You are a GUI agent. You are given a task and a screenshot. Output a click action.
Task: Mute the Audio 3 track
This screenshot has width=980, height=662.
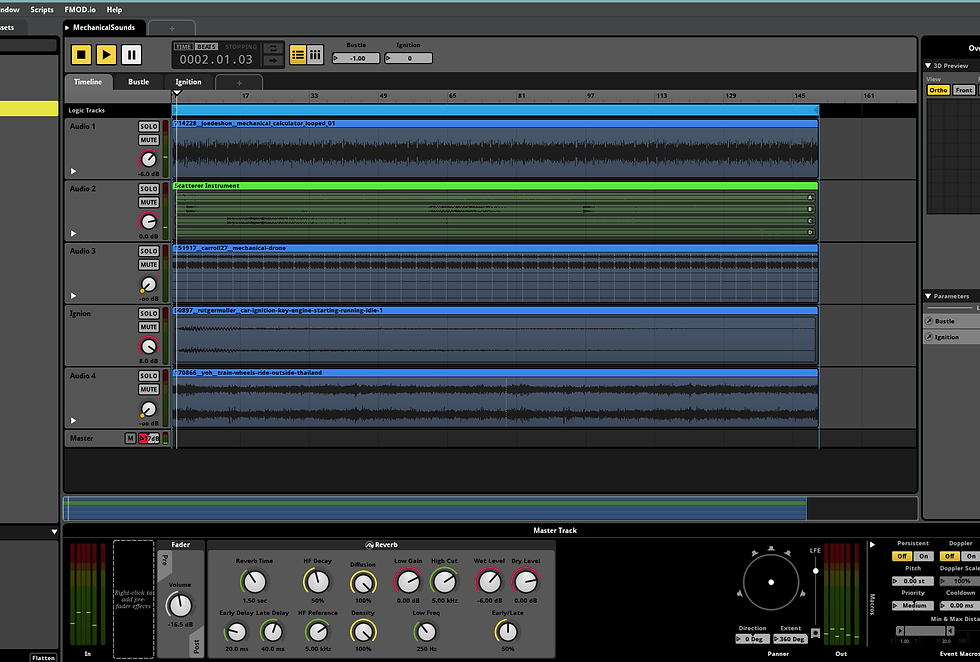(x=149, y=265)
